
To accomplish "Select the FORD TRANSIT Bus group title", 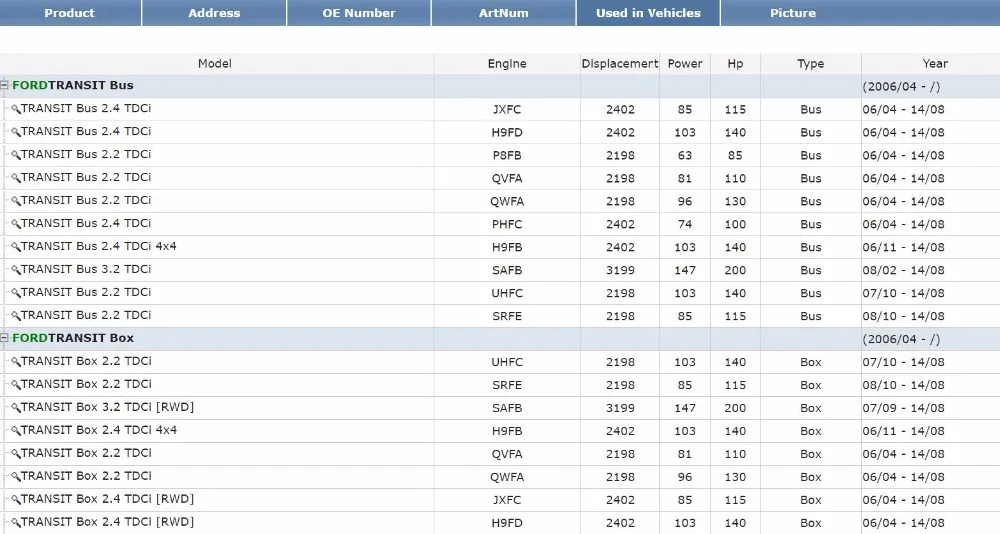I will click(73, 85).
